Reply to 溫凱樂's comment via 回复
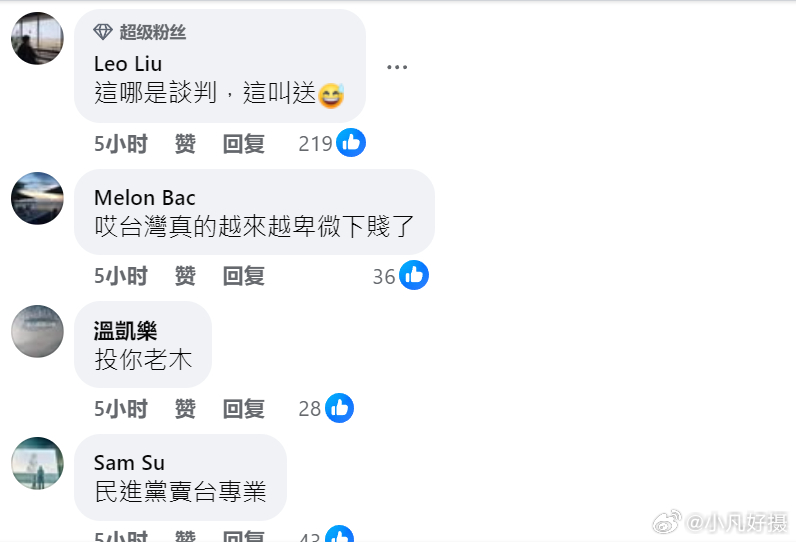Viewport: 796px width, 542px height. (x=244, y=409)
